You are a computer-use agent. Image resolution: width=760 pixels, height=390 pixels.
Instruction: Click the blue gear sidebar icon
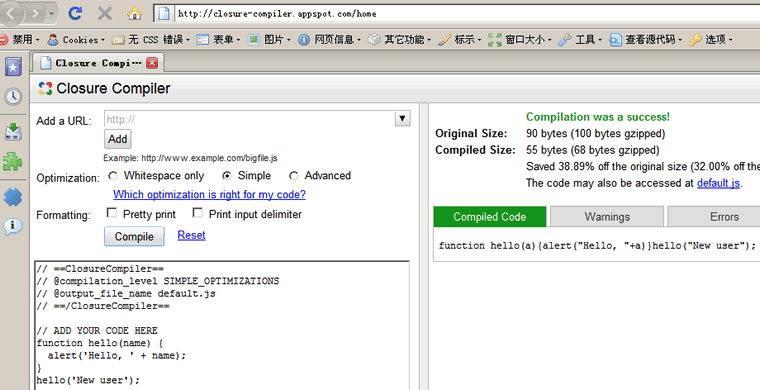13,197
